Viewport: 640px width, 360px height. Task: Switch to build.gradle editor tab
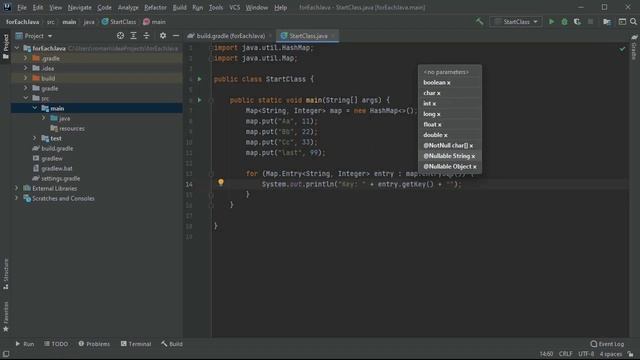coord(230,36)
